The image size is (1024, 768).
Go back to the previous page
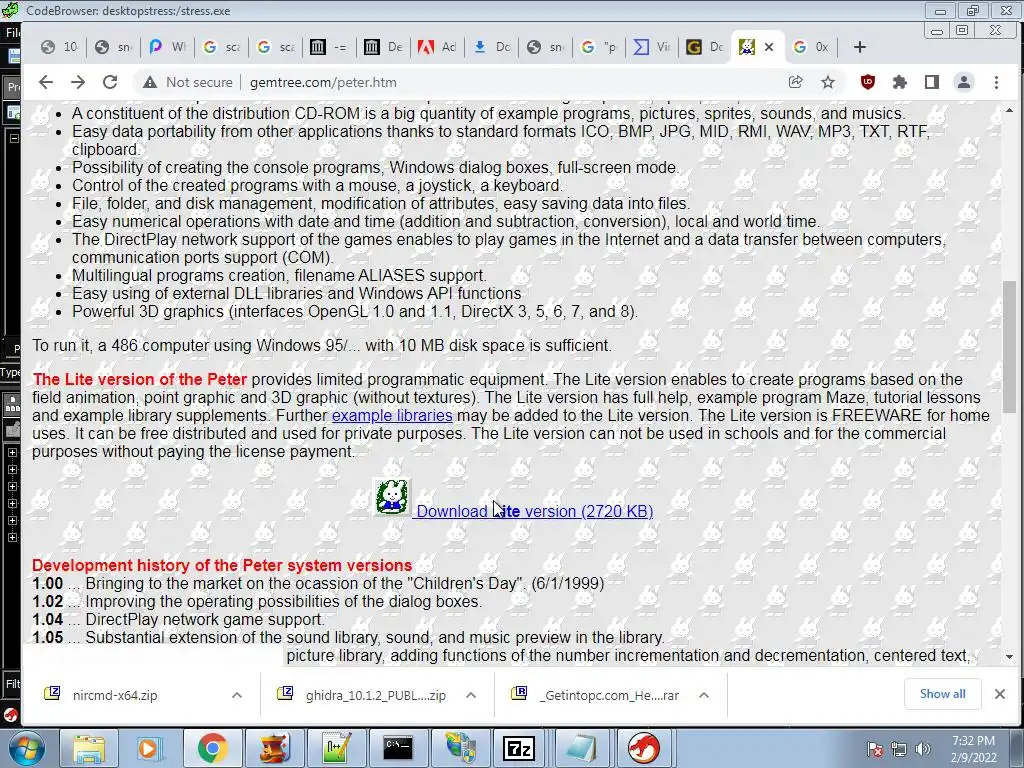pos(45,82)
